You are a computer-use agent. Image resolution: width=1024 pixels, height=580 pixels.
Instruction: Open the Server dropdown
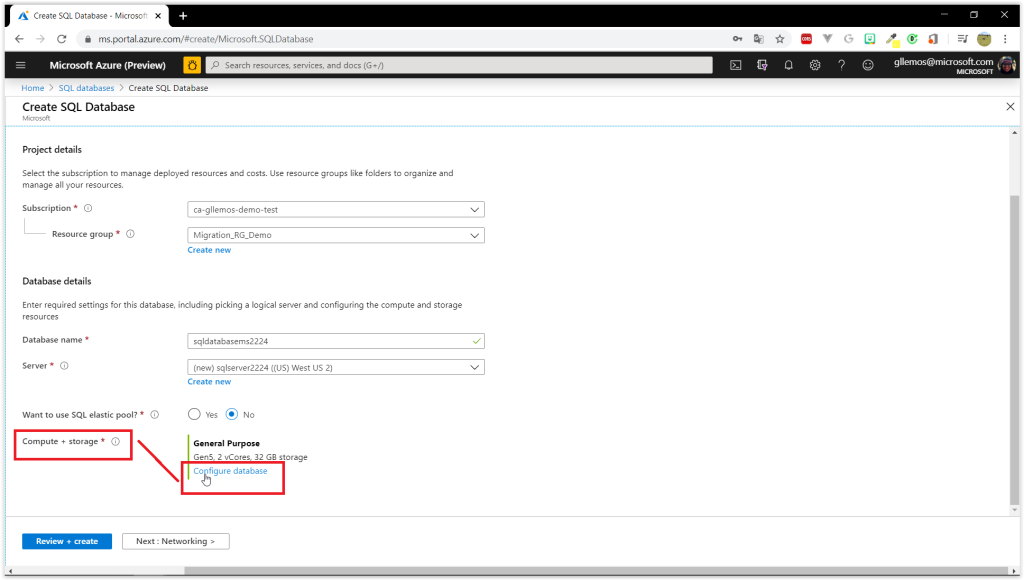tap(336, 367)
